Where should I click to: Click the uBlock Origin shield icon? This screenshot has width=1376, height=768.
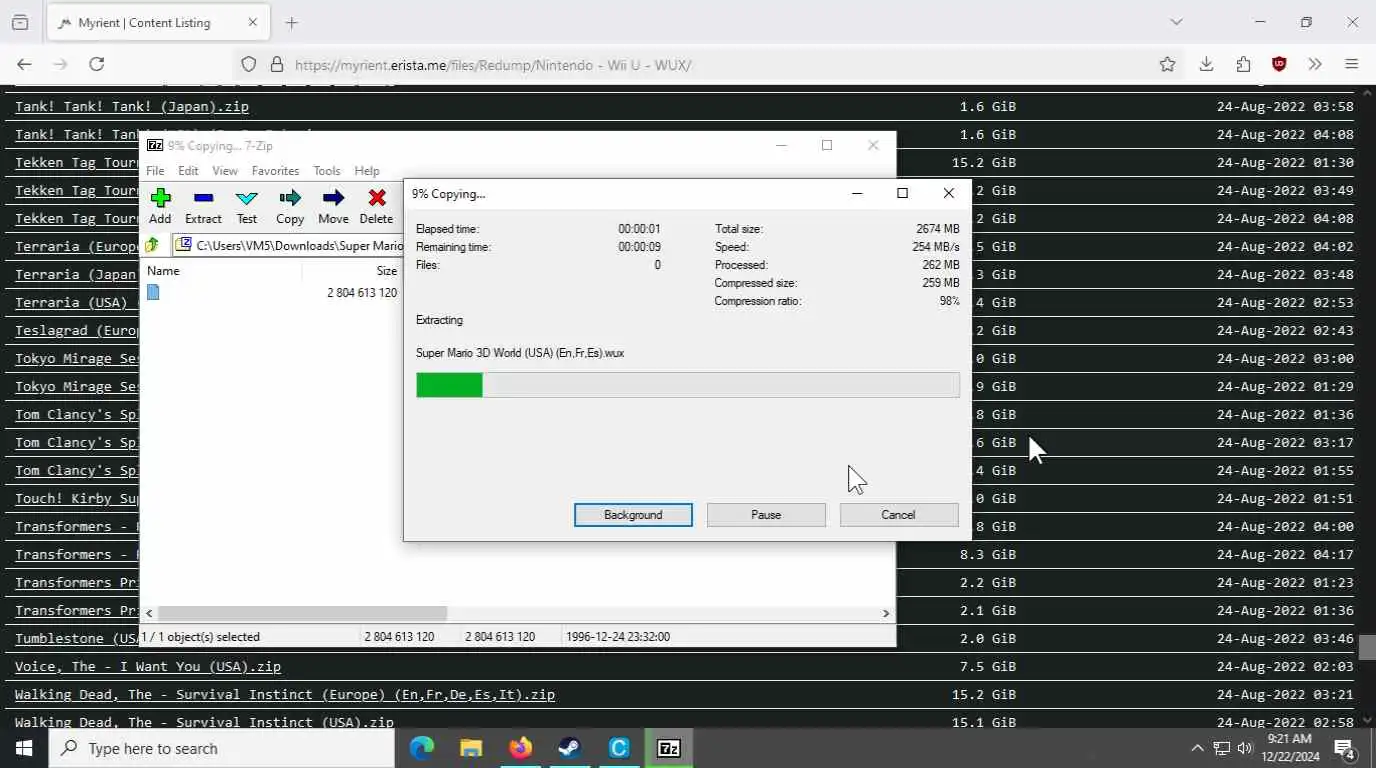(1279, 64)
